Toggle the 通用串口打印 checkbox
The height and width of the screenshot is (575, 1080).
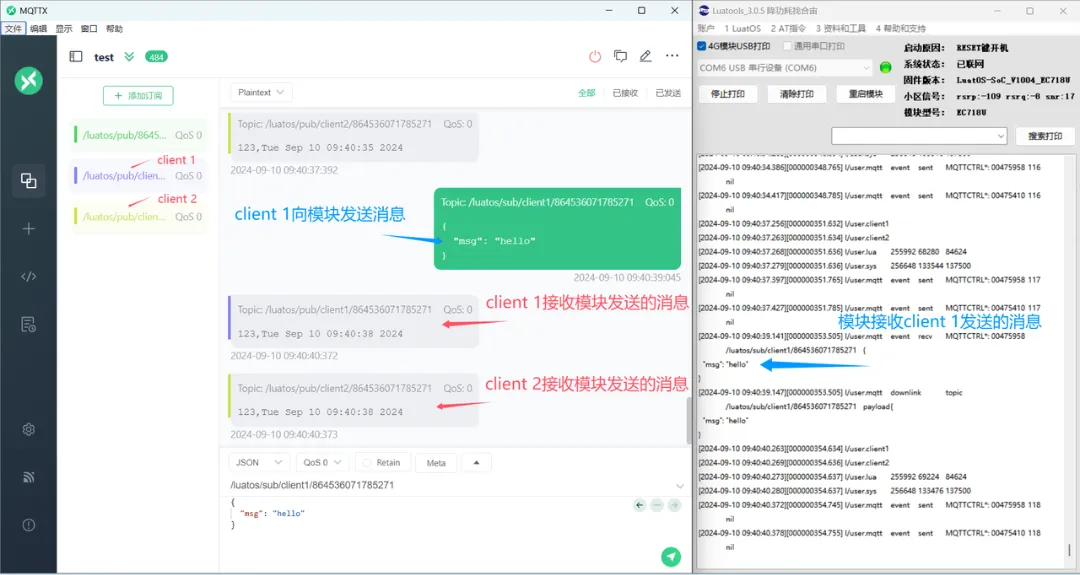[787, 46]
